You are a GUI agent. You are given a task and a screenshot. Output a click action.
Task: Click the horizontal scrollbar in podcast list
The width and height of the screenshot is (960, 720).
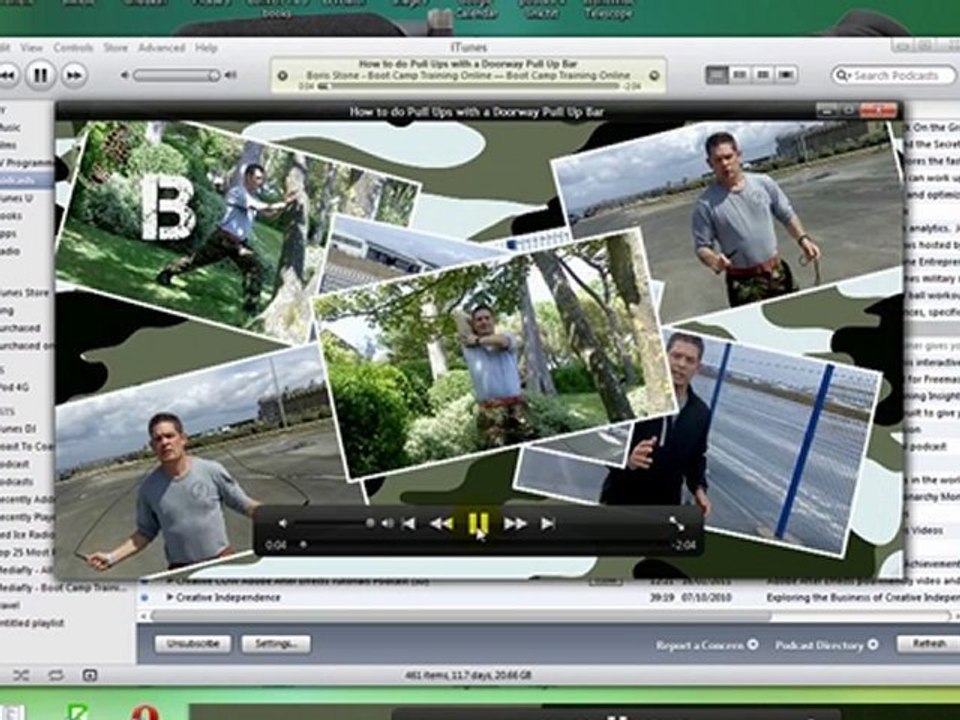click(460, 615)
